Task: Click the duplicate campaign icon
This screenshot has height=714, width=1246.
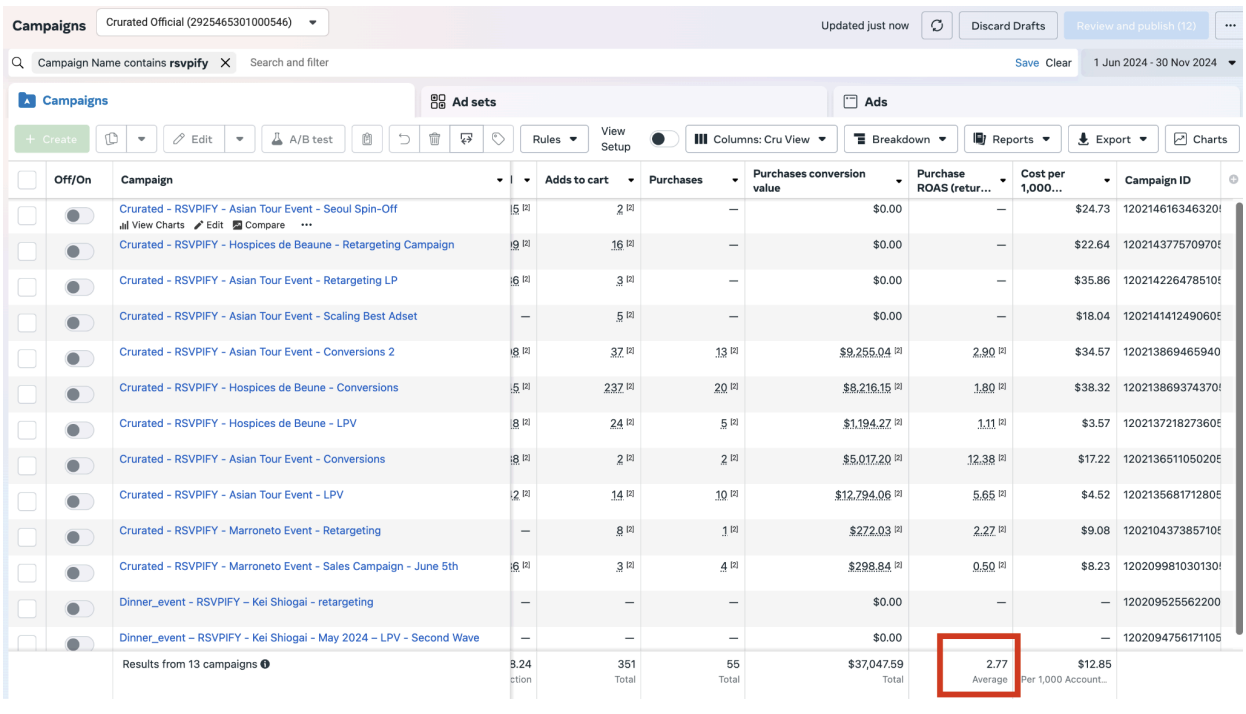Action: pos(113,139)
